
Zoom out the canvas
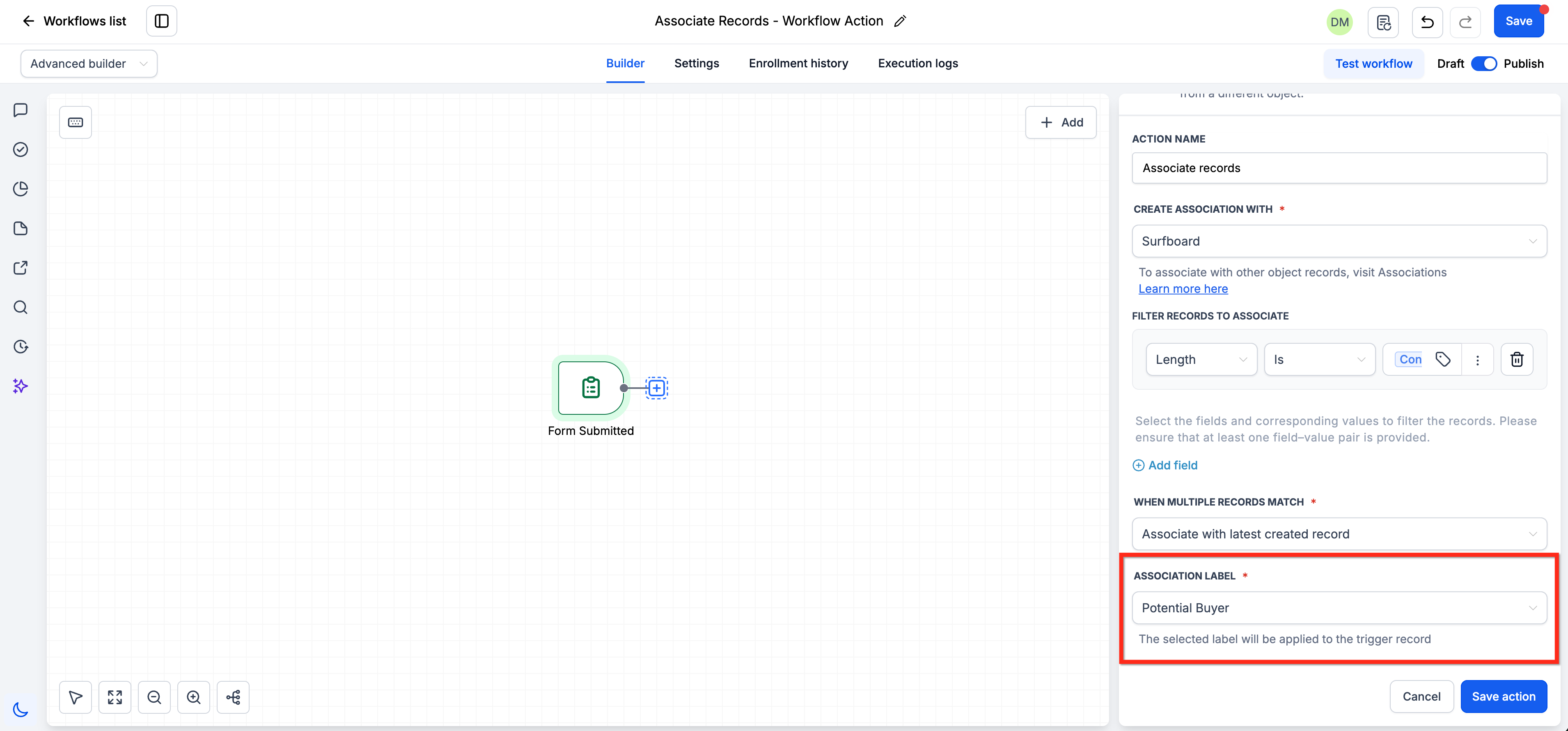click(154, 697)
